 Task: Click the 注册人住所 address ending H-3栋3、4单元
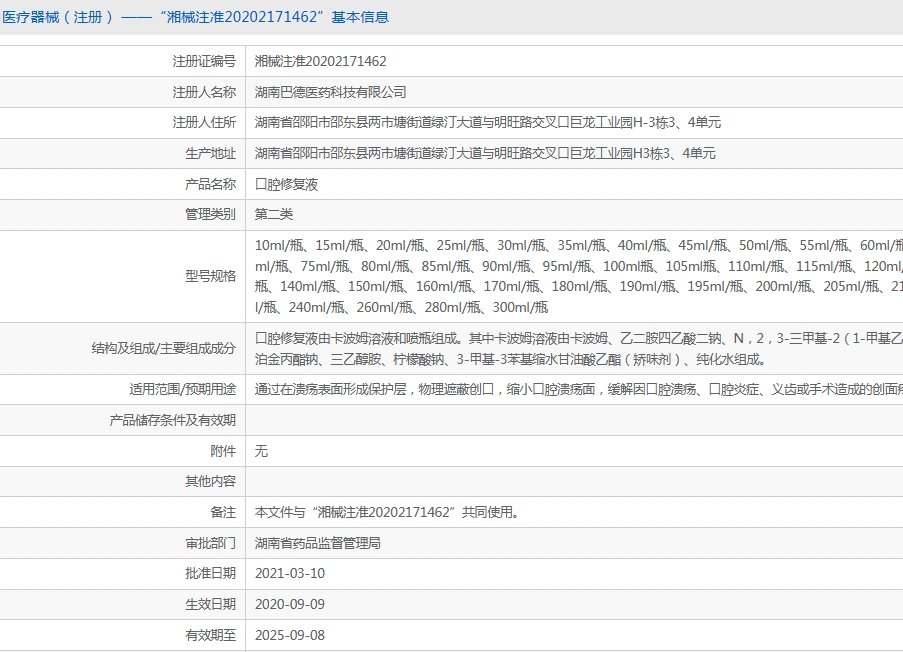(x=488, y=123)
